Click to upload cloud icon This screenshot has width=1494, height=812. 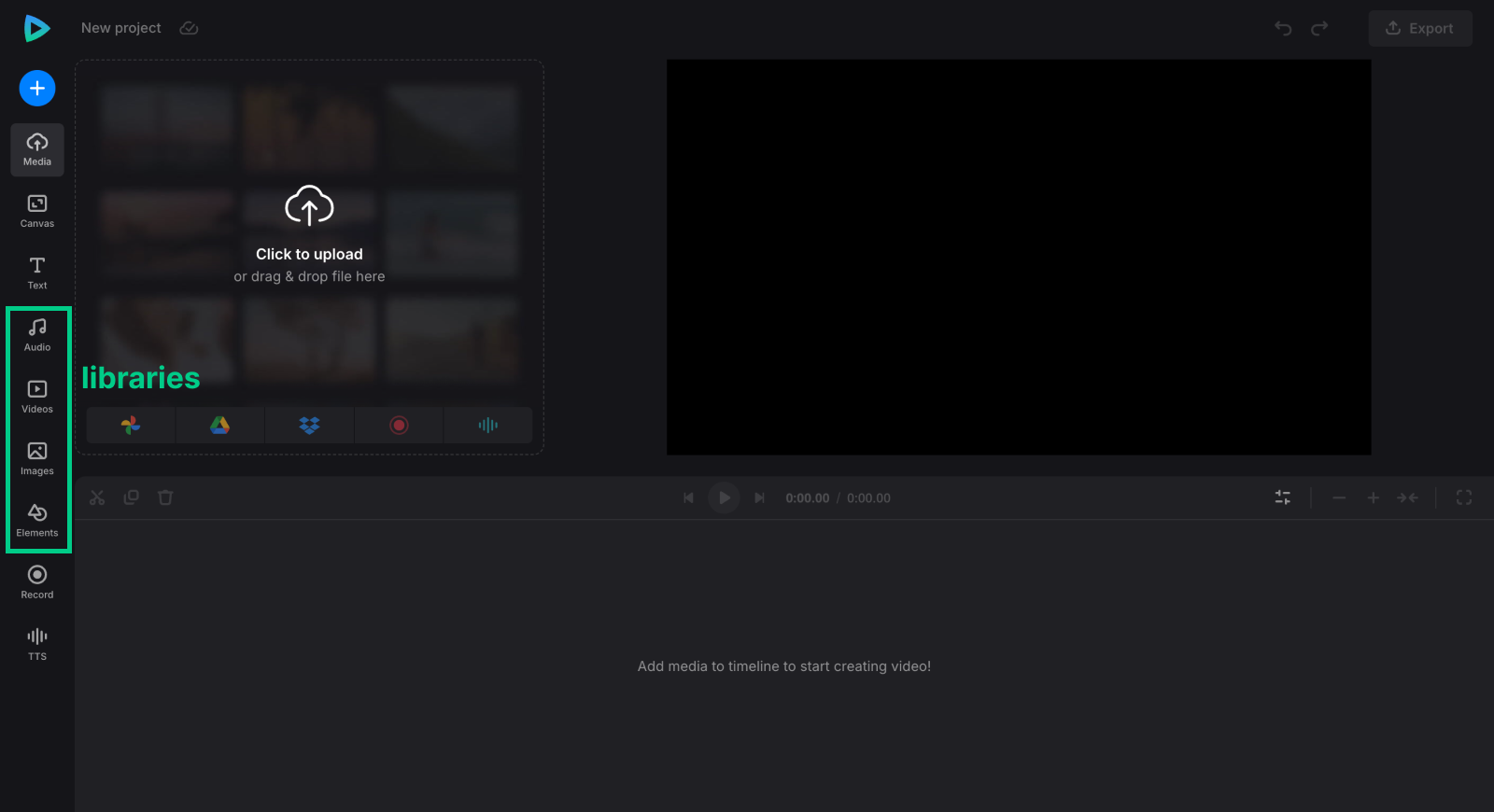(309, 205)
